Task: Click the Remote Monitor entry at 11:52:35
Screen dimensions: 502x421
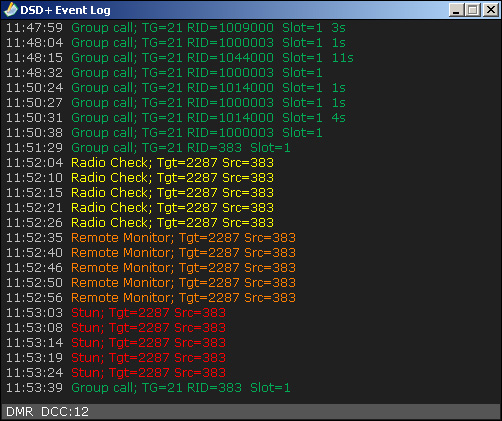Action: pos(151,238)
